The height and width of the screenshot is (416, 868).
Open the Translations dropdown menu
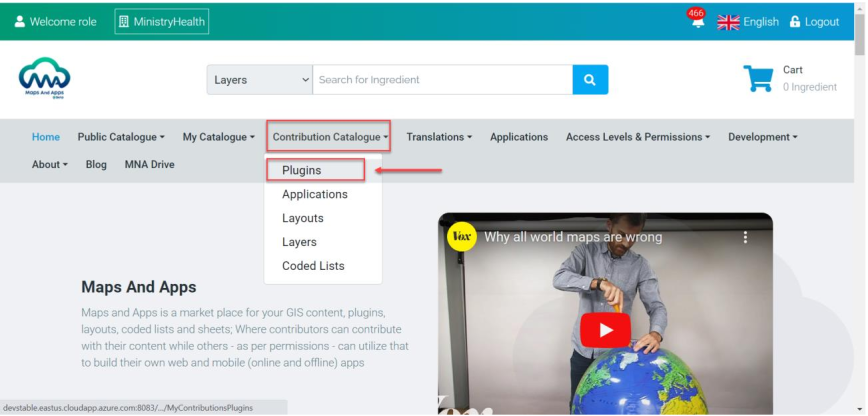(439, 137)
